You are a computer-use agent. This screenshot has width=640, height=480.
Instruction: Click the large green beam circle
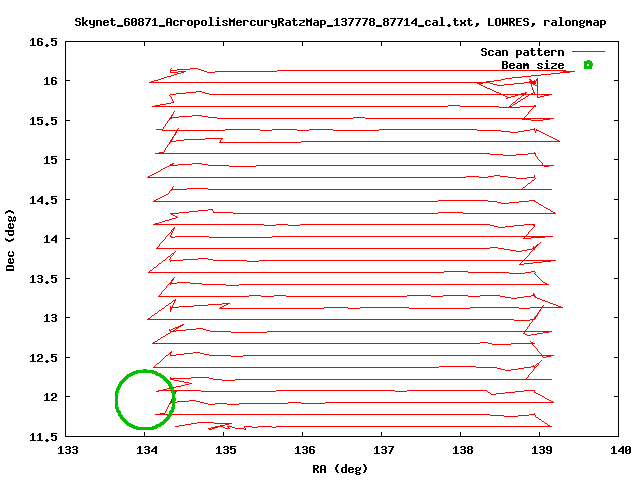click(145, 400)
